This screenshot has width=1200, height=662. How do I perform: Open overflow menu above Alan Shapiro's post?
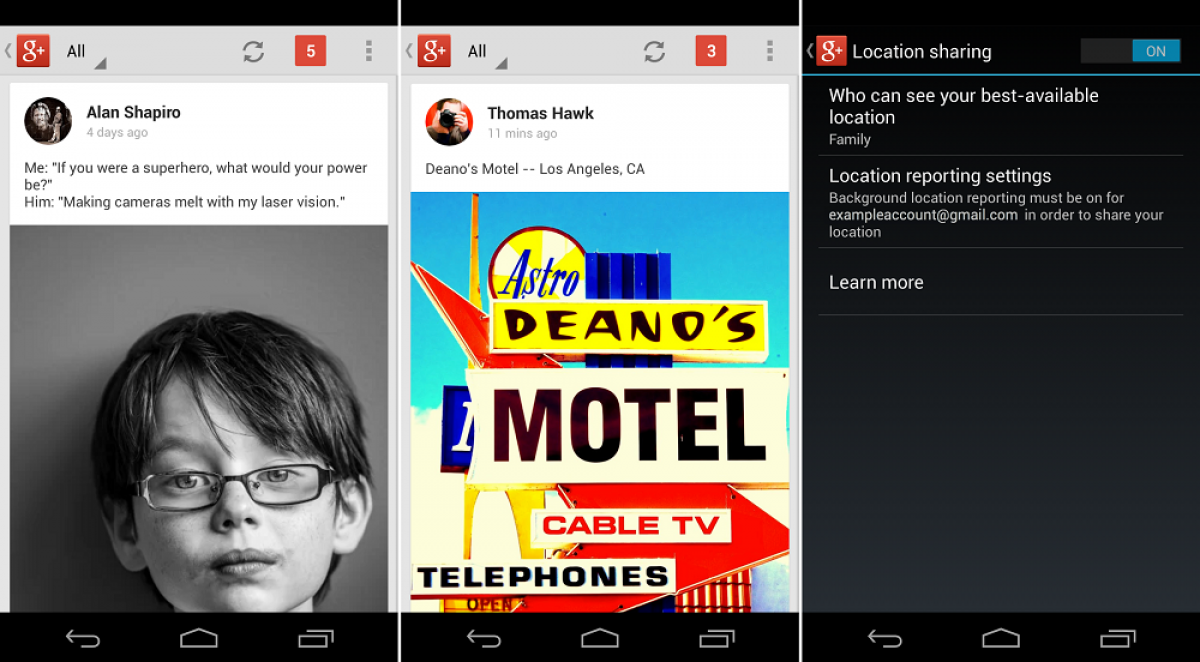[369, 51]
